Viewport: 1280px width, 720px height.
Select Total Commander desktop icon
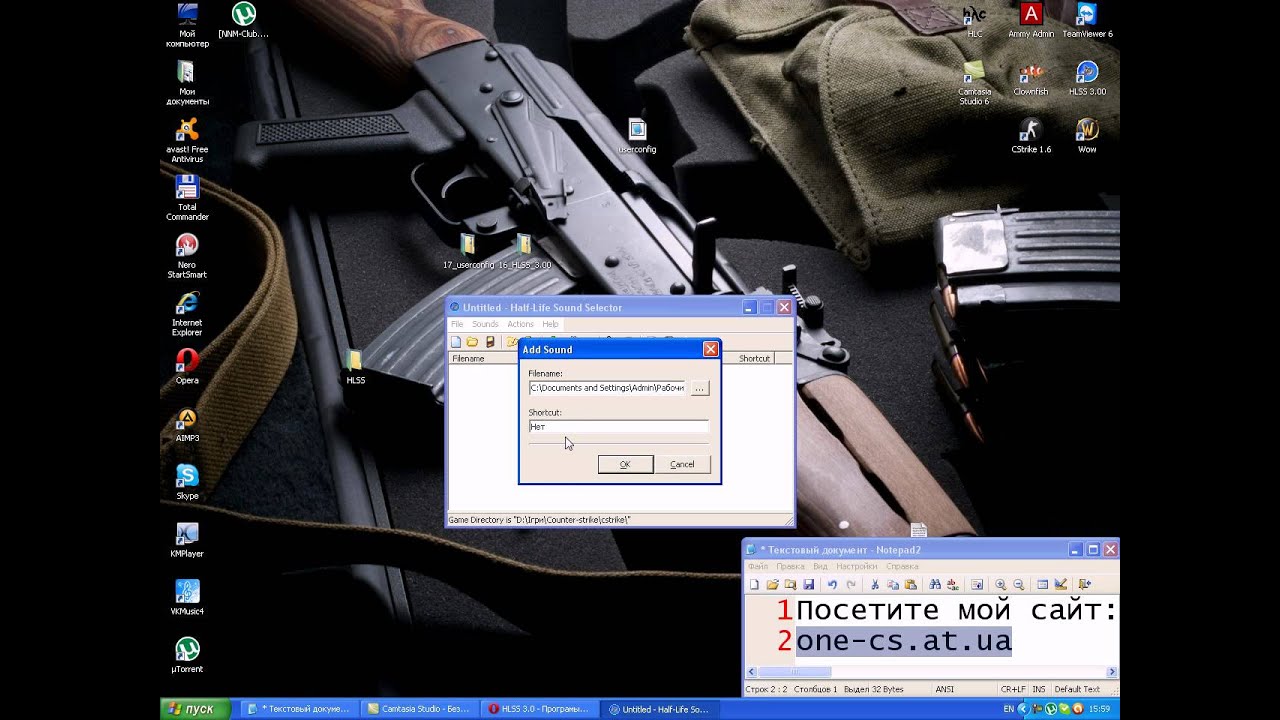click(187, 198)
